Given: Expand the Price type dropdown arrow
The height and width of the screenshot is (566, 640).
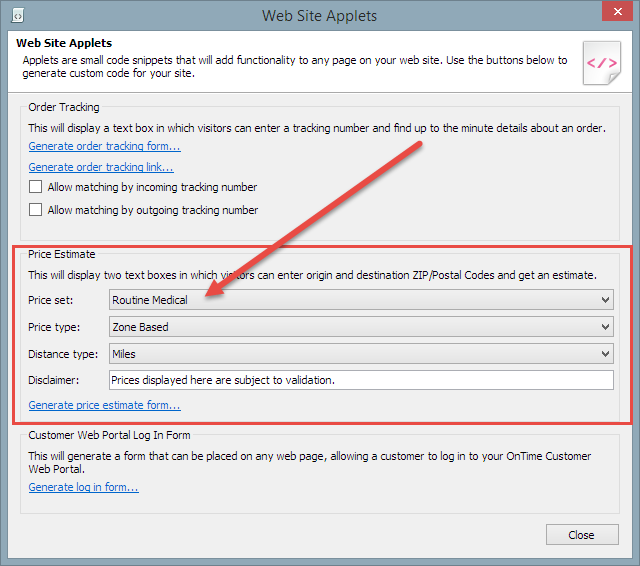Looking at the screenshot, I should point(605,327).
